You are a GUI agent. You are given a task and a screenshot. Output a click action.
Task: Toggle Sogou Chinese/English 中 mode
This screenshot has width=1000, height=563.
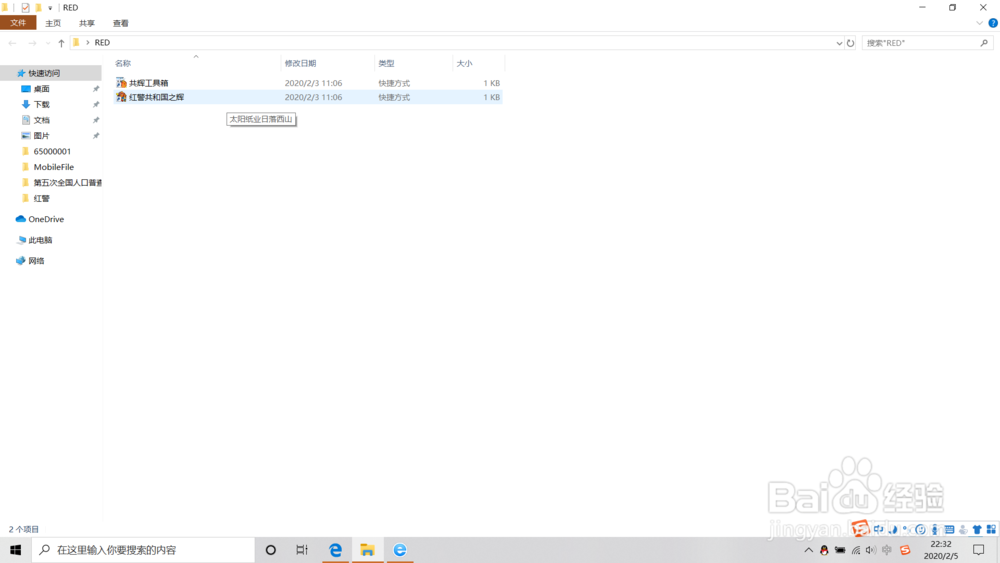coord(879,529)
